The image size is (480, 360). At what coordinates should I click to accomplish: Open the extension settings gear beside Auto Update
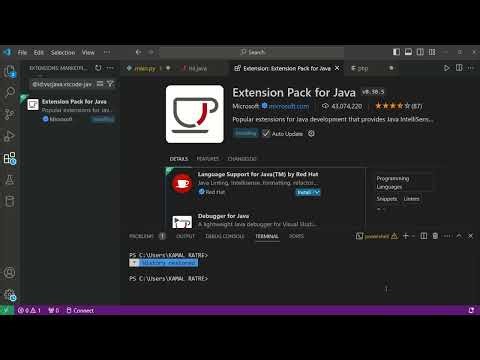click(311, 134)
